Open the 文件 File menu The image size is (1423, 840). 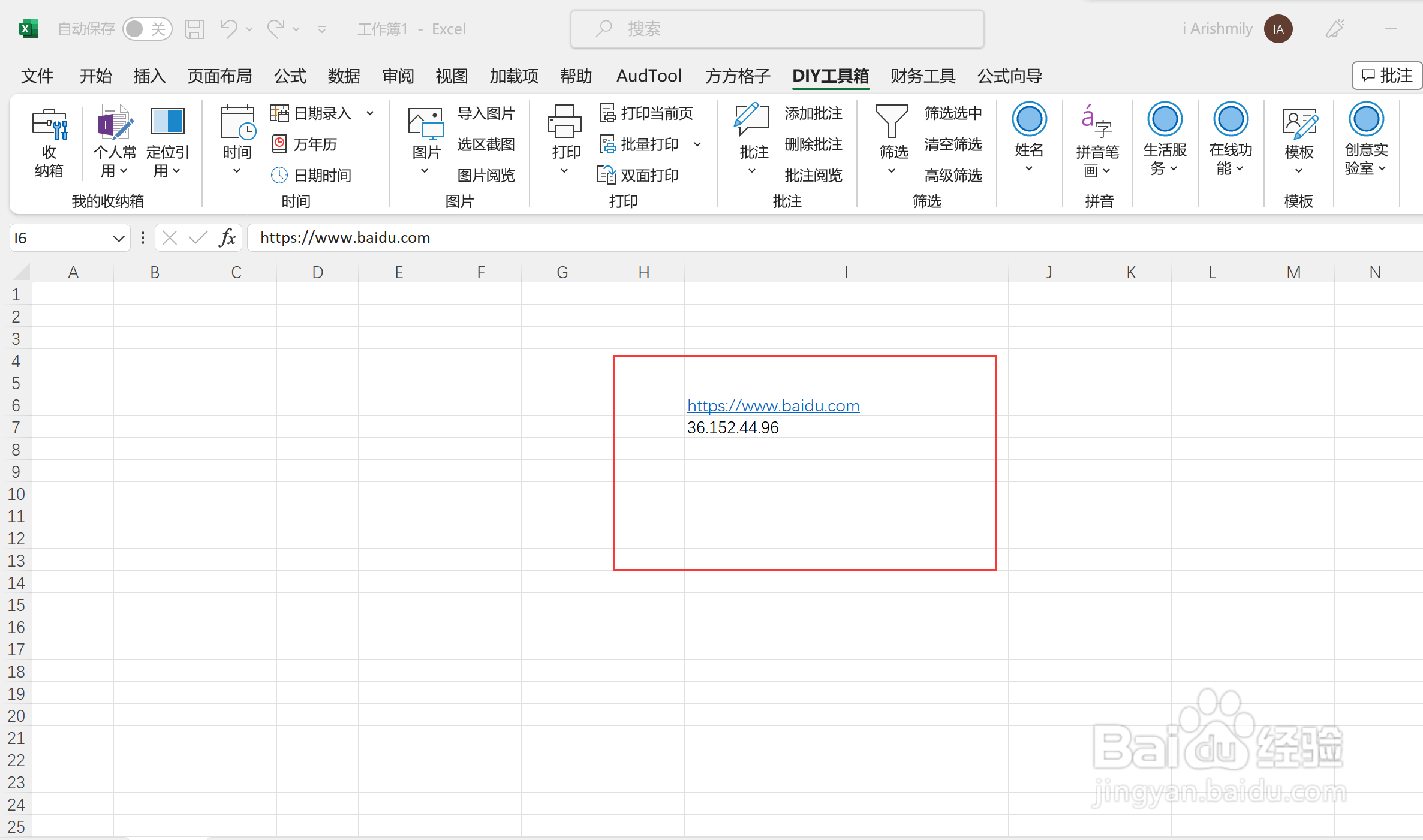click(37, 76)
